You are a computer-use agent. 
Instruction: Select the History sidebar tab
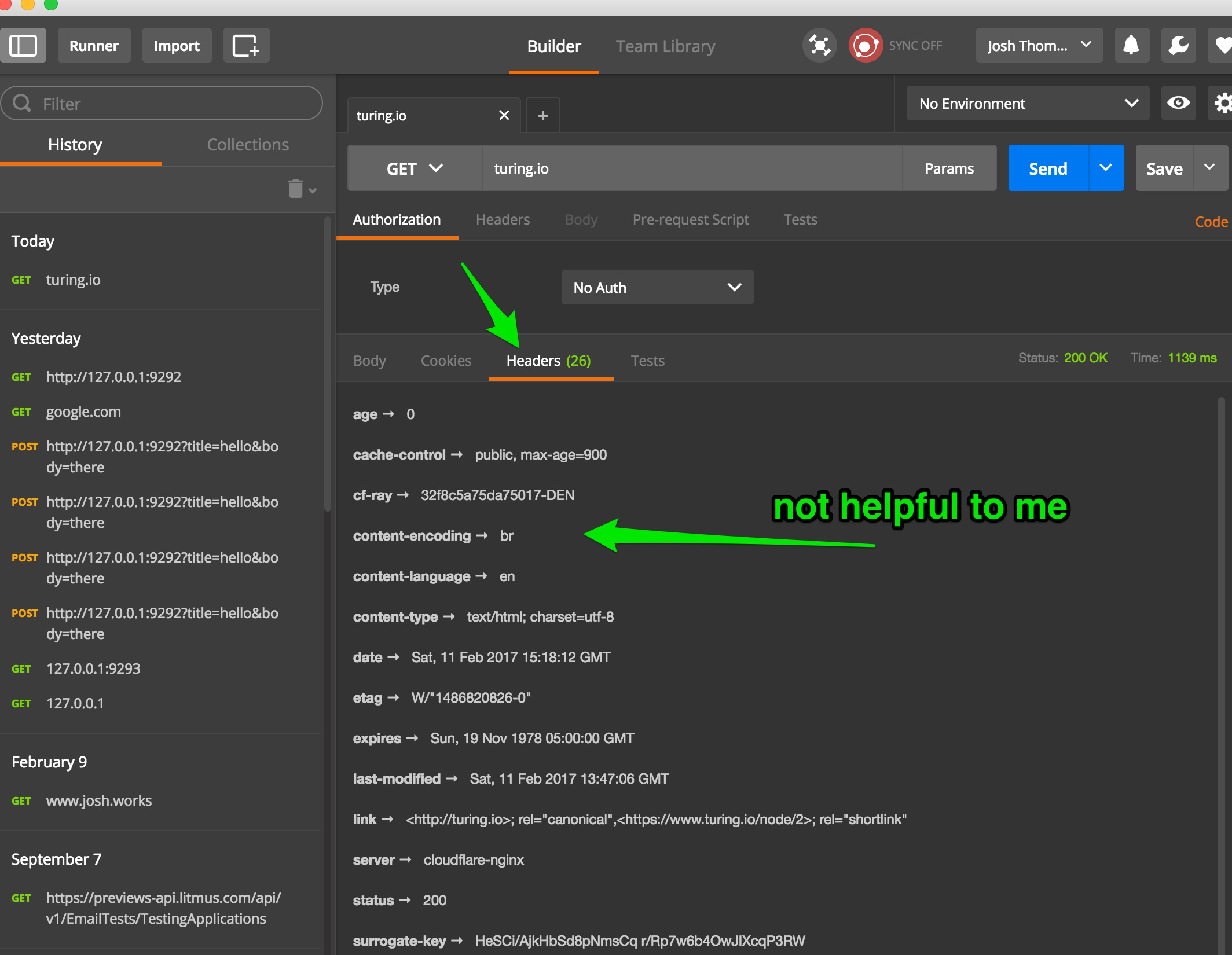point(75,145)
